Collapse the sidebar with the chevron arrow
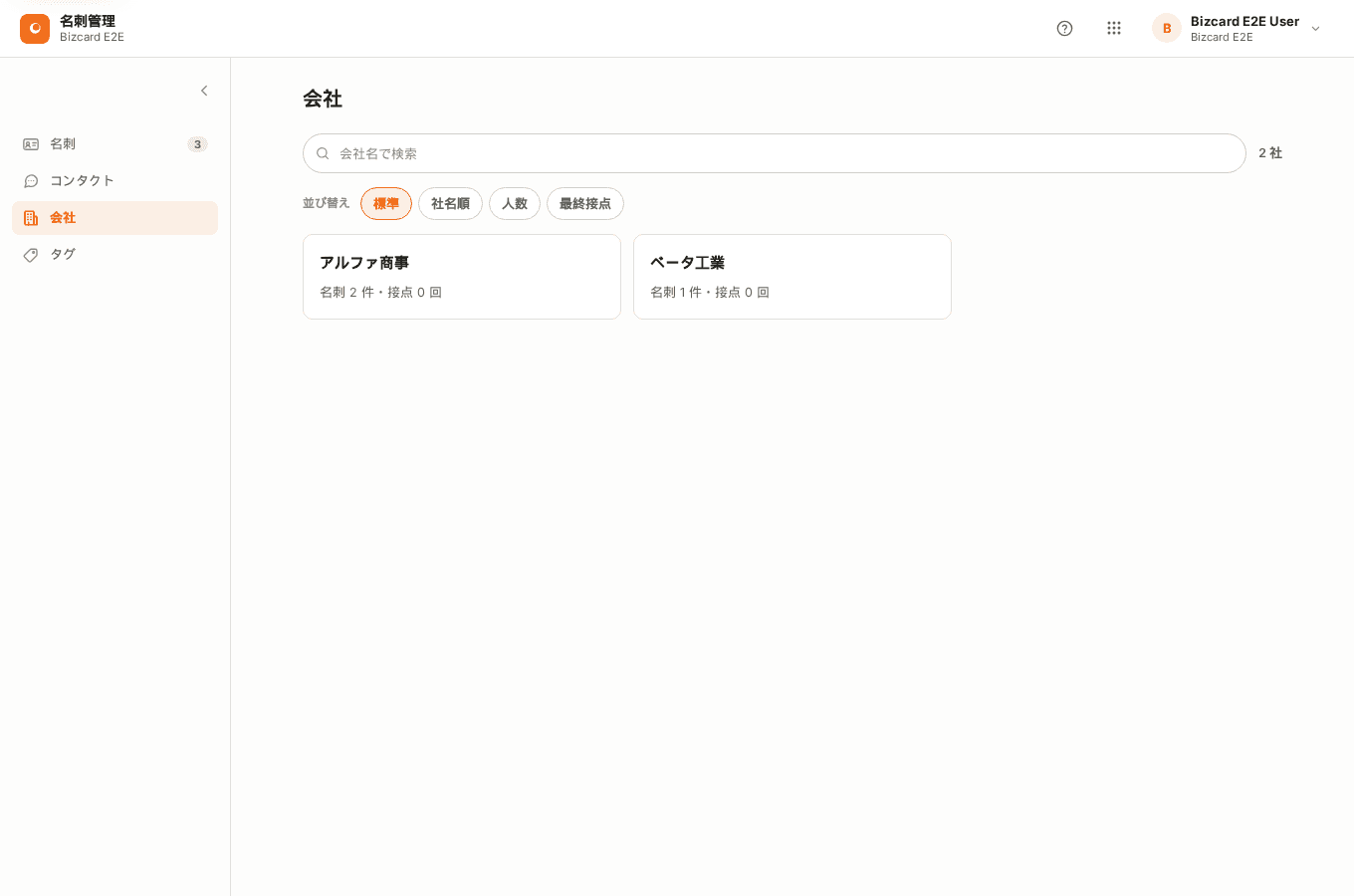Screen dimensions: 1354x896 click(x=204, y=91)
